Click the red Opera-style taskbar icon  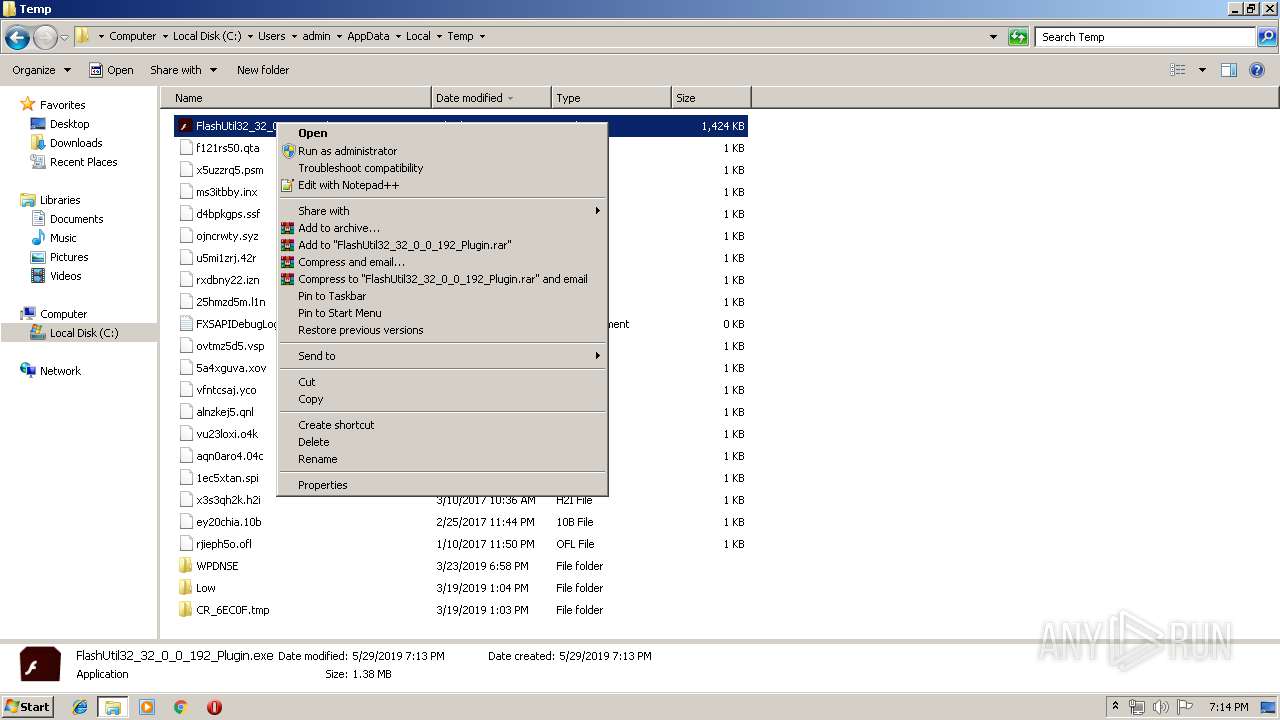[214, 707]
